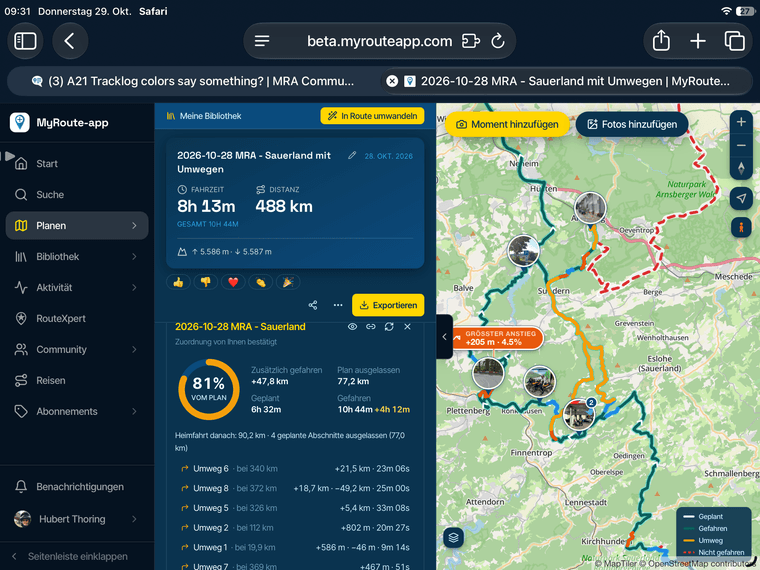Image resolution: width=760 pixels, height=570 pixels.
Task: Click the extensions icon in address bar
Action: [x=471, y=41]
